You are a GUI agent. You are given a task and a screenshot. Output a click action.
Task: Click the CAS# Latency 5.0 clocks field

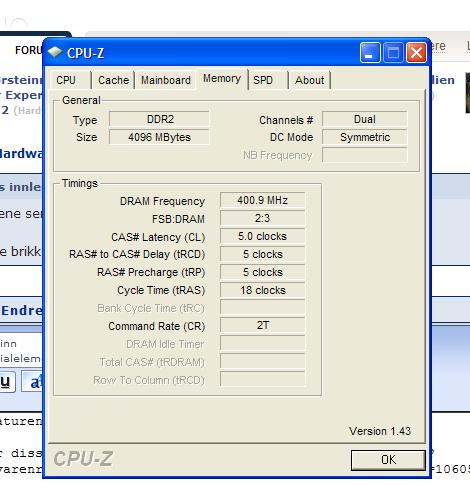coord(263,236)
